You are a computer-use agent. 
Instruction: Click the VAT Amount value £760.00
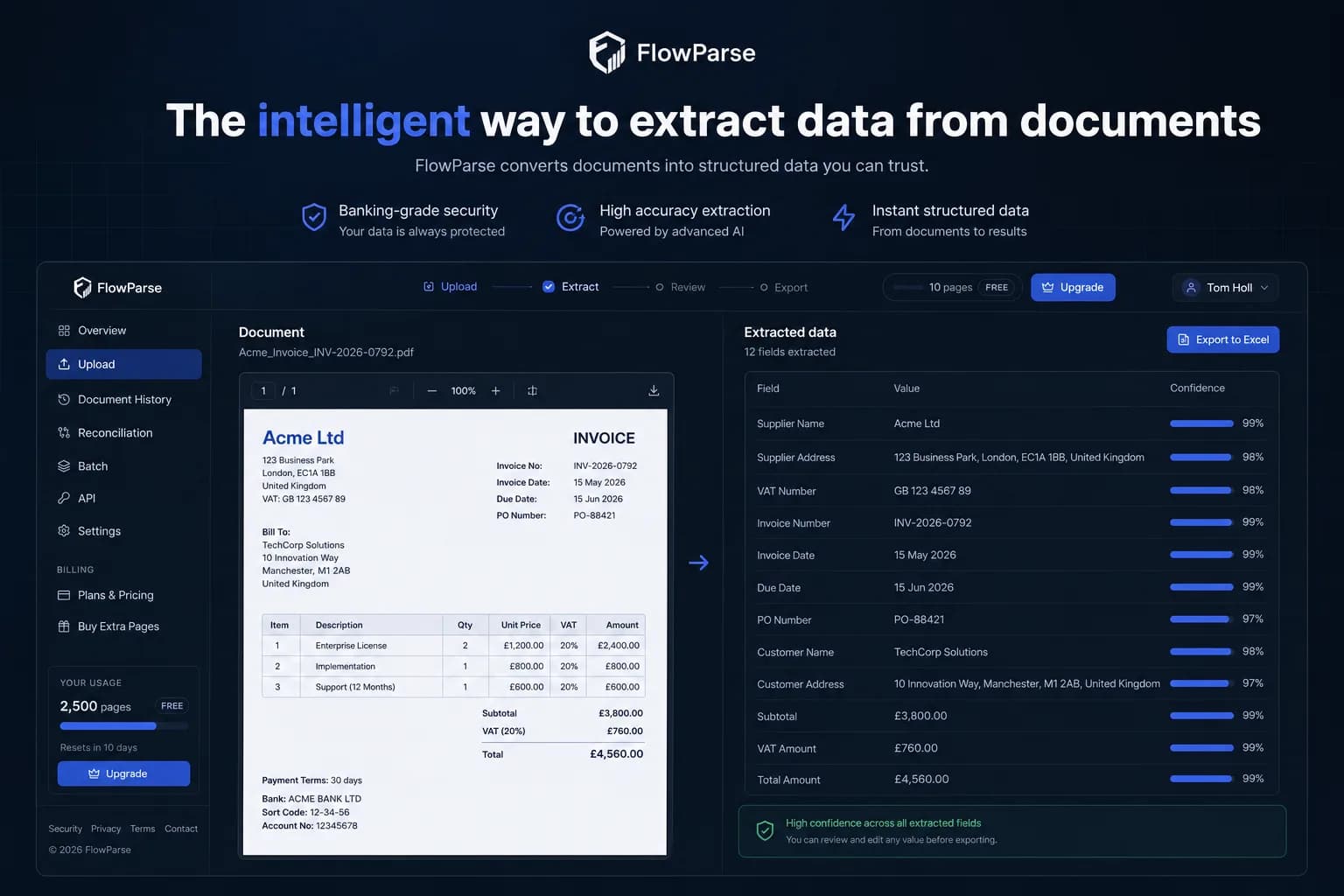(916, 748)
